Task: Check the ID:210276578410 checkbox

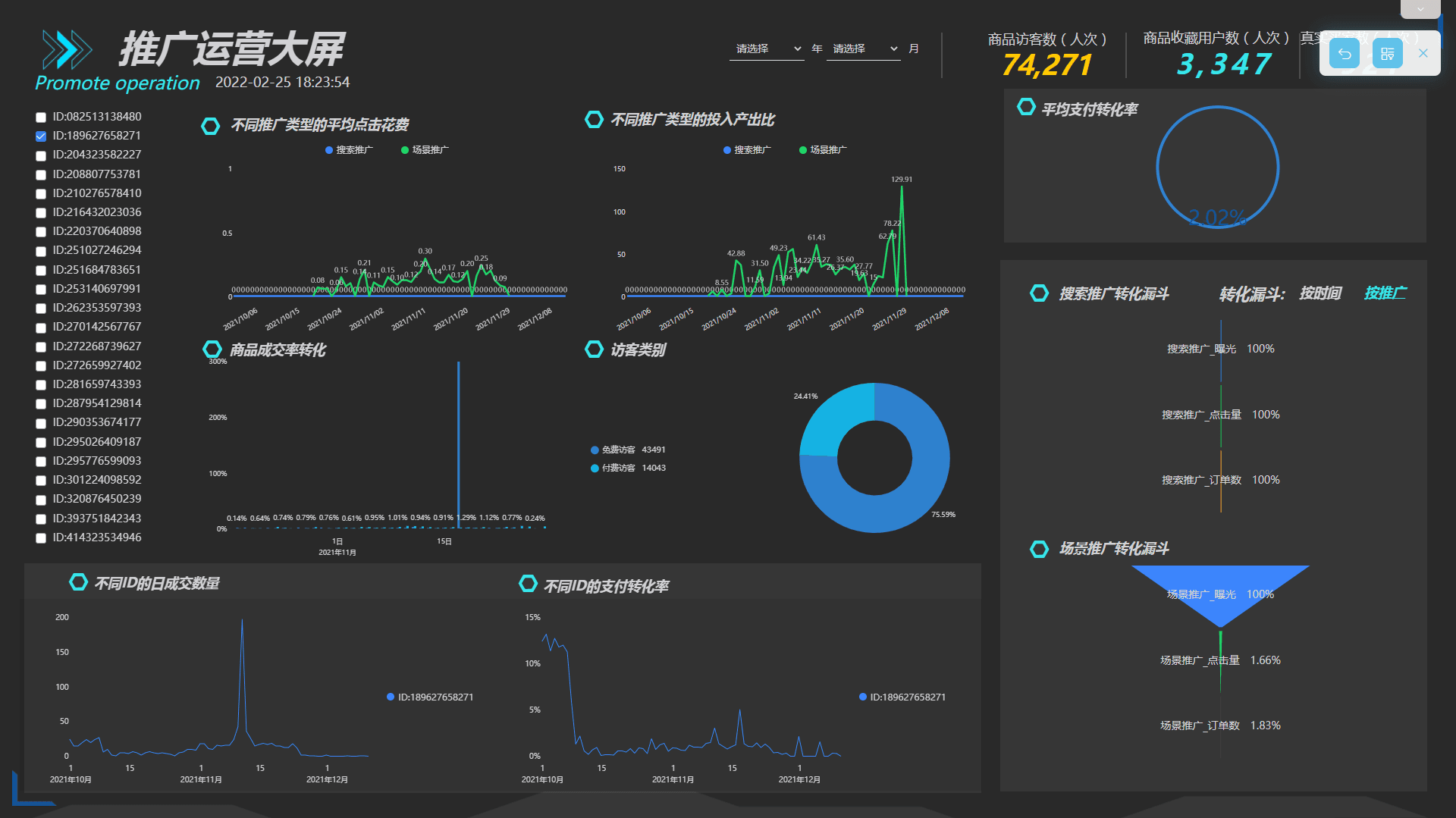Action: [41, 194]
